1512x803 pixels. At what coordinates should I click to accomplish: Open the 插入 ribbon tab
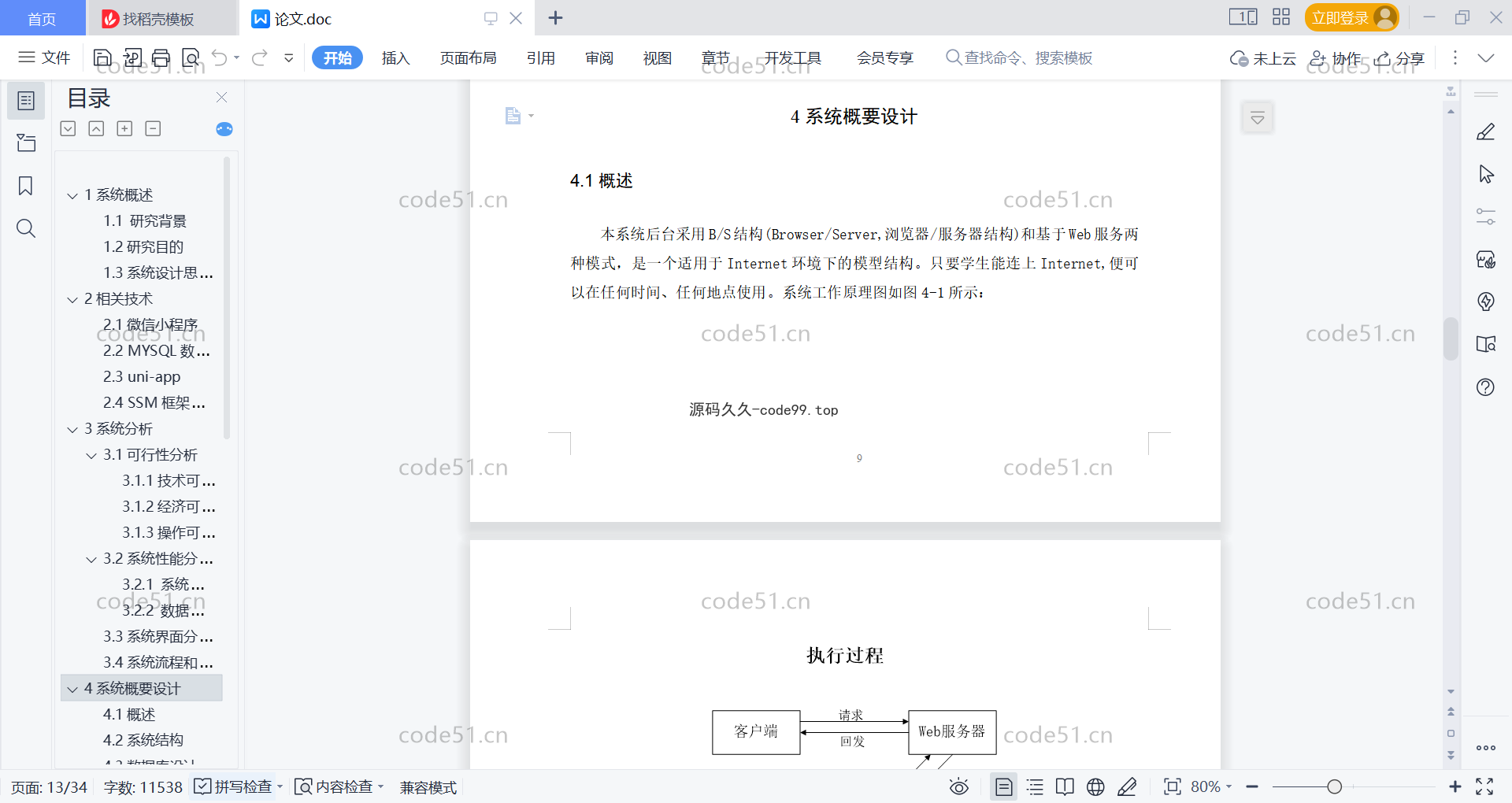[x=395, y=57]
